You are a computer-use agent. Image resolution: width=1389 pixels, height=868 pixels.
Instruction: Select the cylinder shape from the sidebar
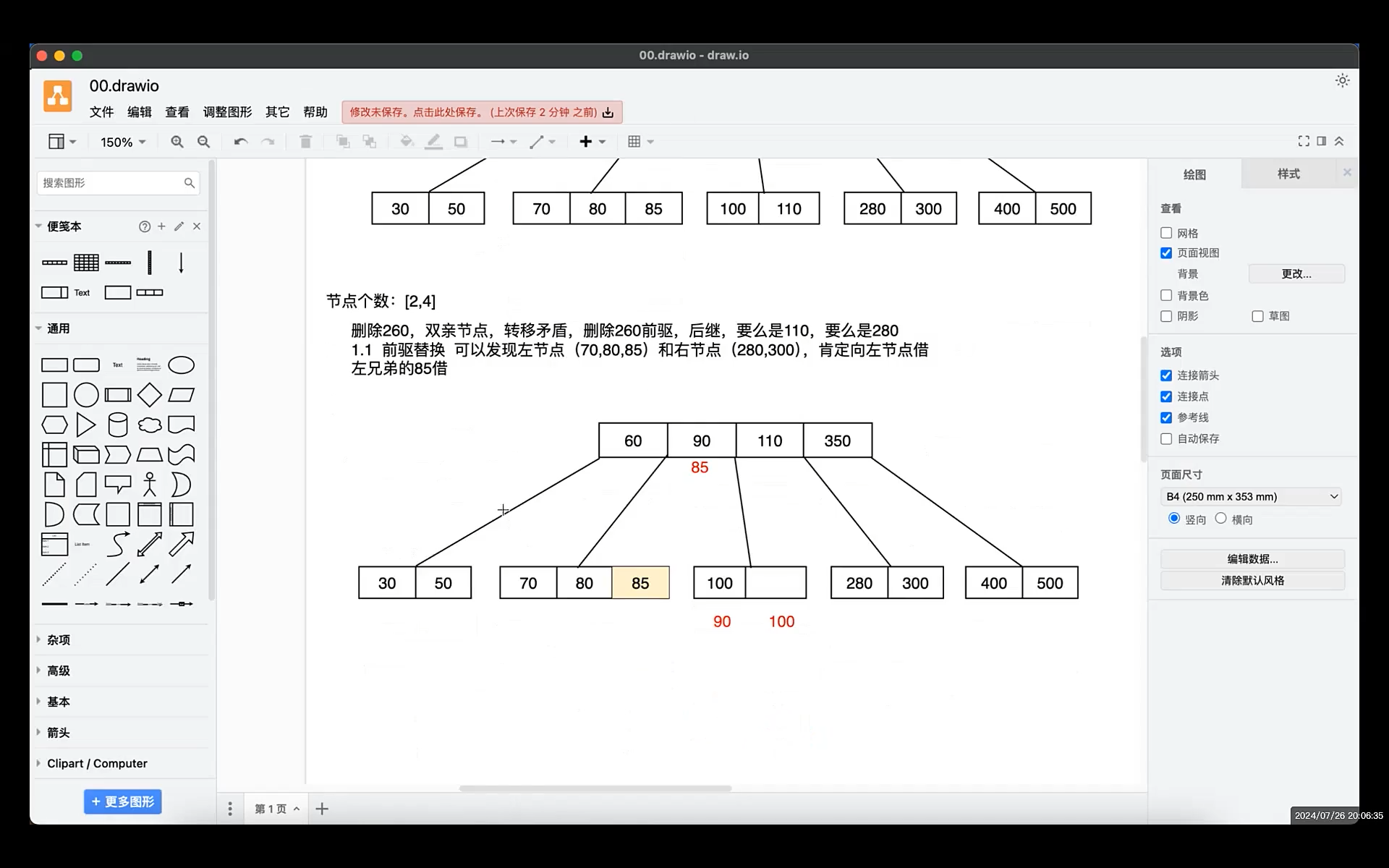tap(118, 425)
